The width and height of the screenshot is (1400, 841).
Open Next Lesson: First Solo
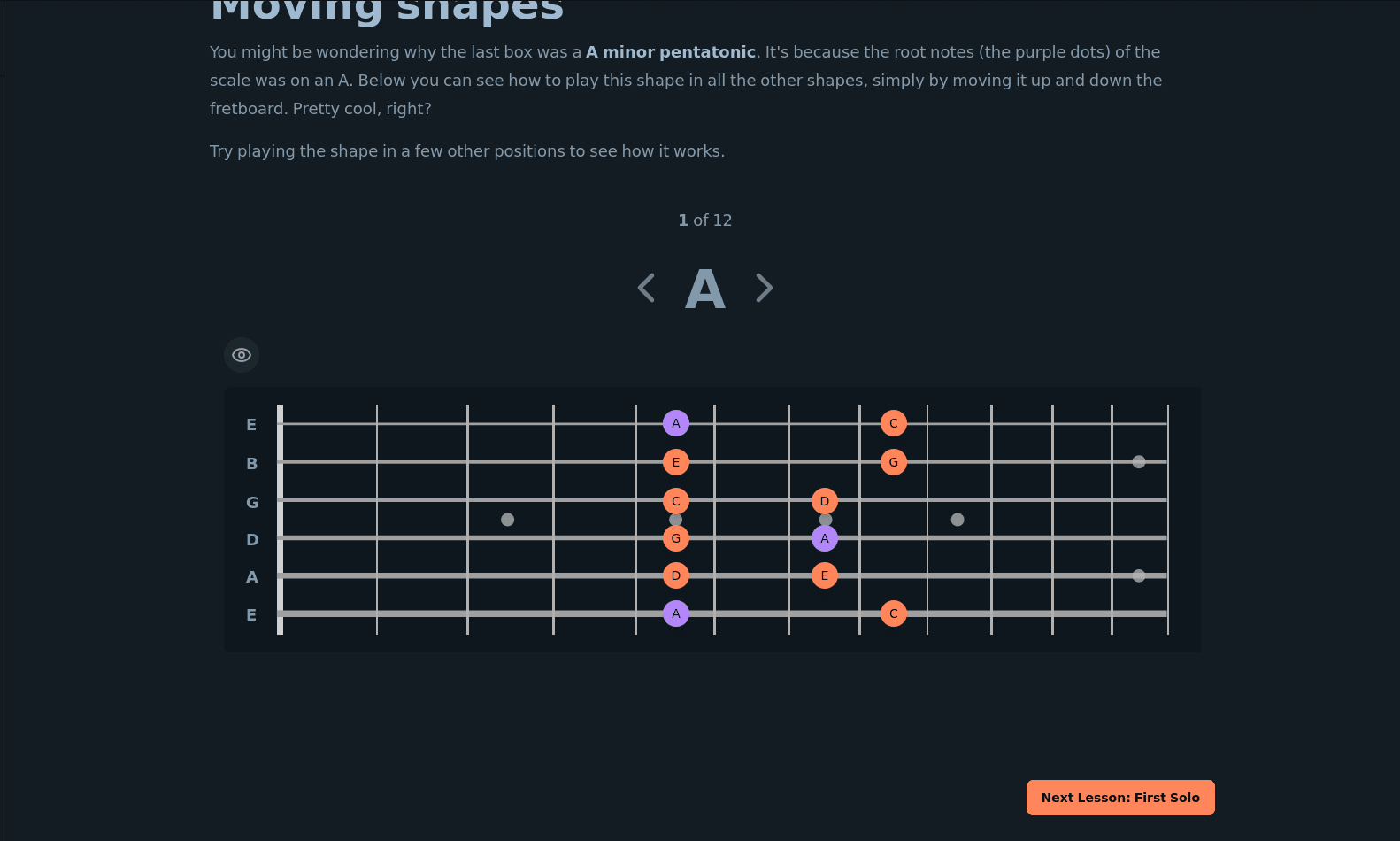tap(1120, 798)
